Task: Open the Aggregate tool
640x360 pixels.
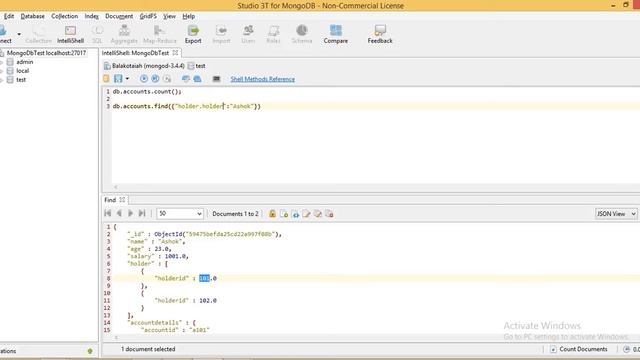Action: click(124, 34)
